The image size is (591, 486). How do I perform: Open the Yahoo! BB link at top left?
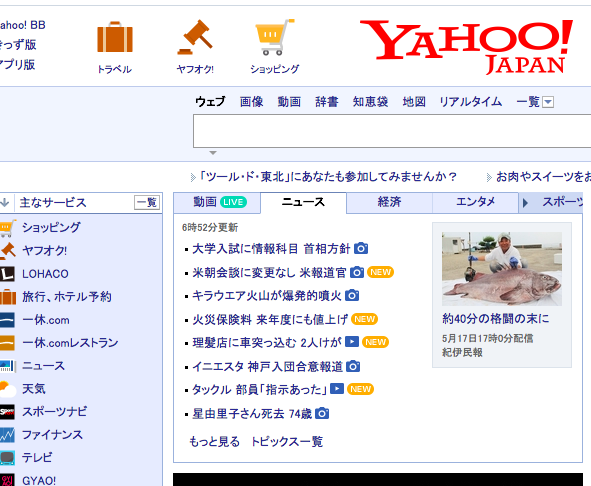click(x=23, y=25)
